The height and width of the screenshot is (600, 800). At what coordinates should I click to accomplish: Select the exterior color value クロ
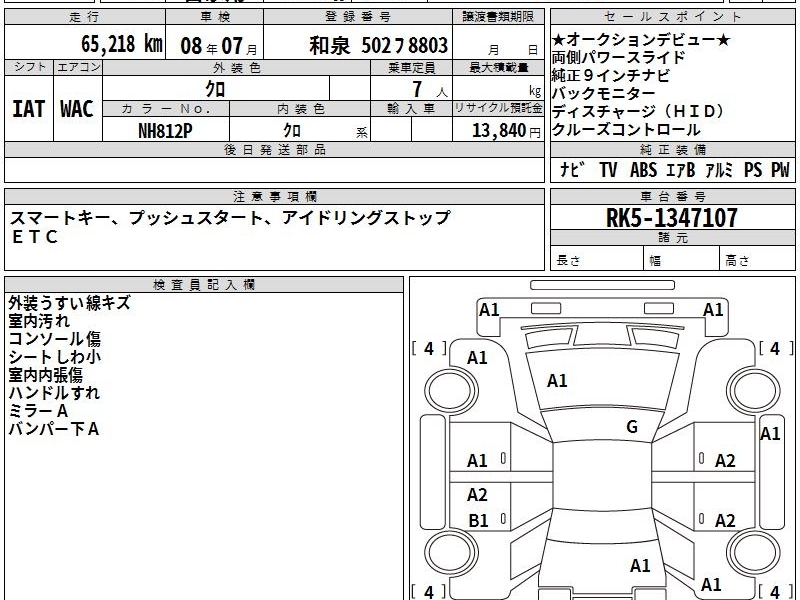(215, 89)
